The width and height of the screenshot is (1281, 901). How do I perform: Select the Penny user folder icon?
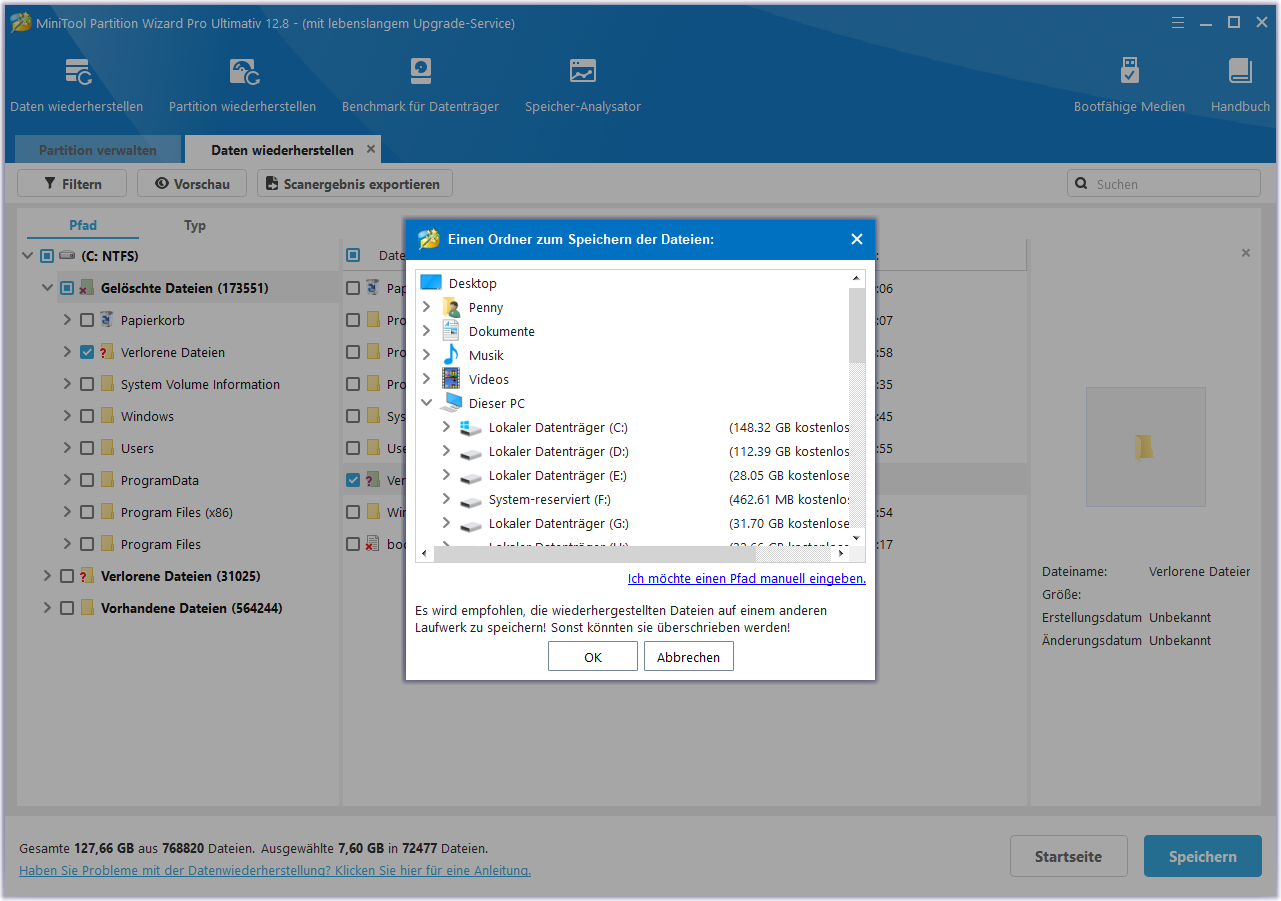click(x=451, y=307)
